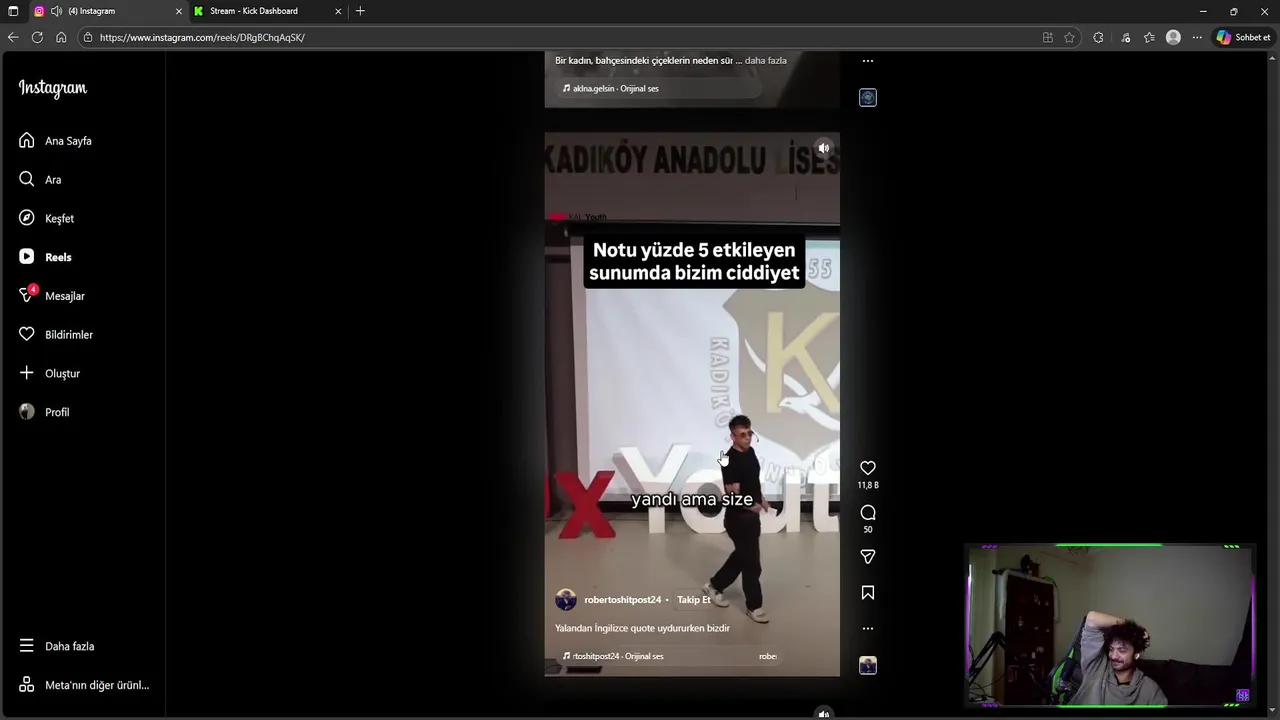Save the reel with bookmark icon

coord(868,593)
